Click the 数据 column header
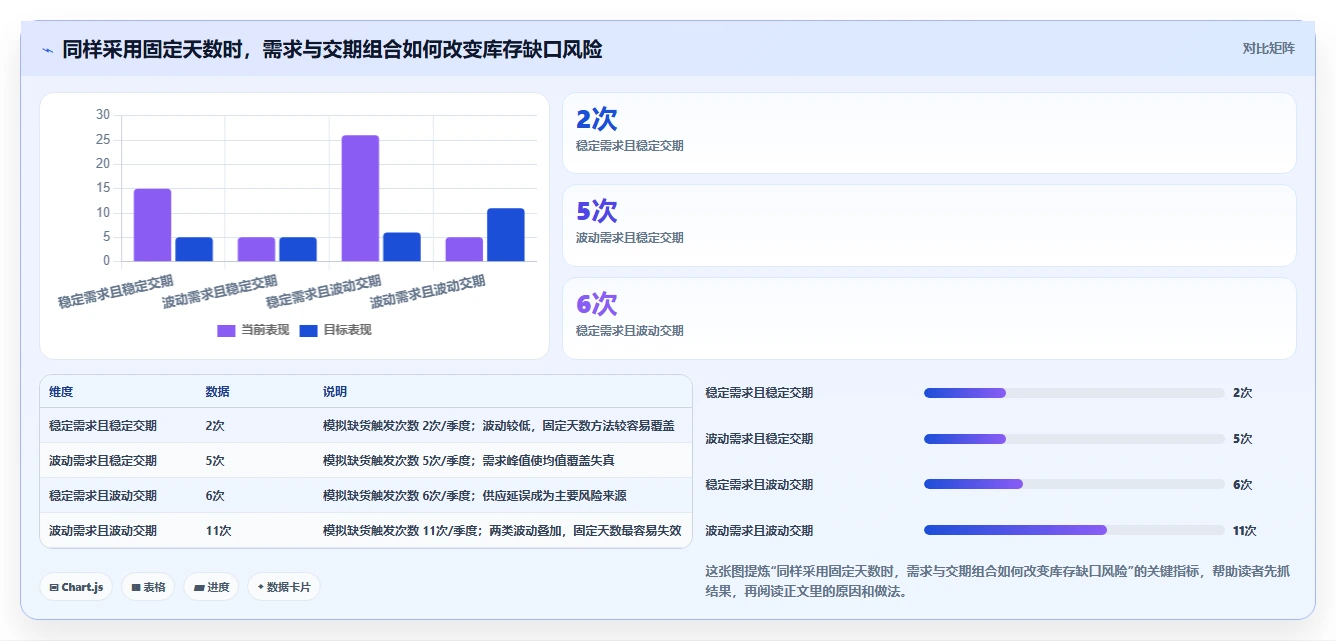This screenshot has height=641, width=1336. pos(217,392)
